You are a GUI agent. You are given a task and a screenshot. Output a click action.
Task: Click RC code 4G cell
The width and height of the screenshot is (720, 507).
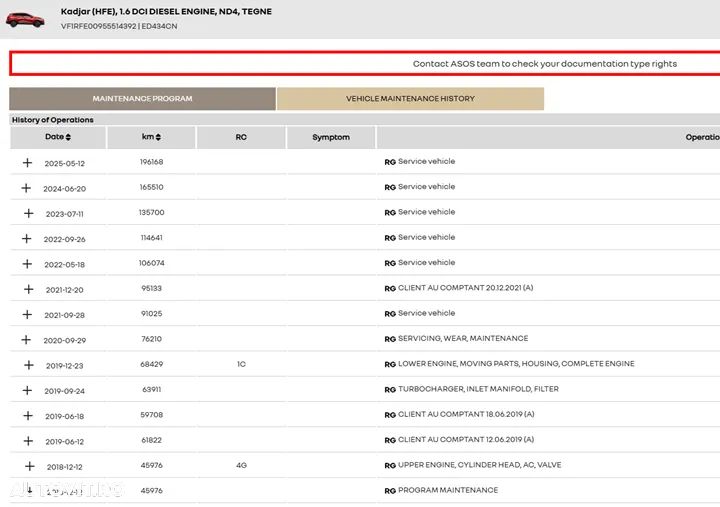click(241, 465)
